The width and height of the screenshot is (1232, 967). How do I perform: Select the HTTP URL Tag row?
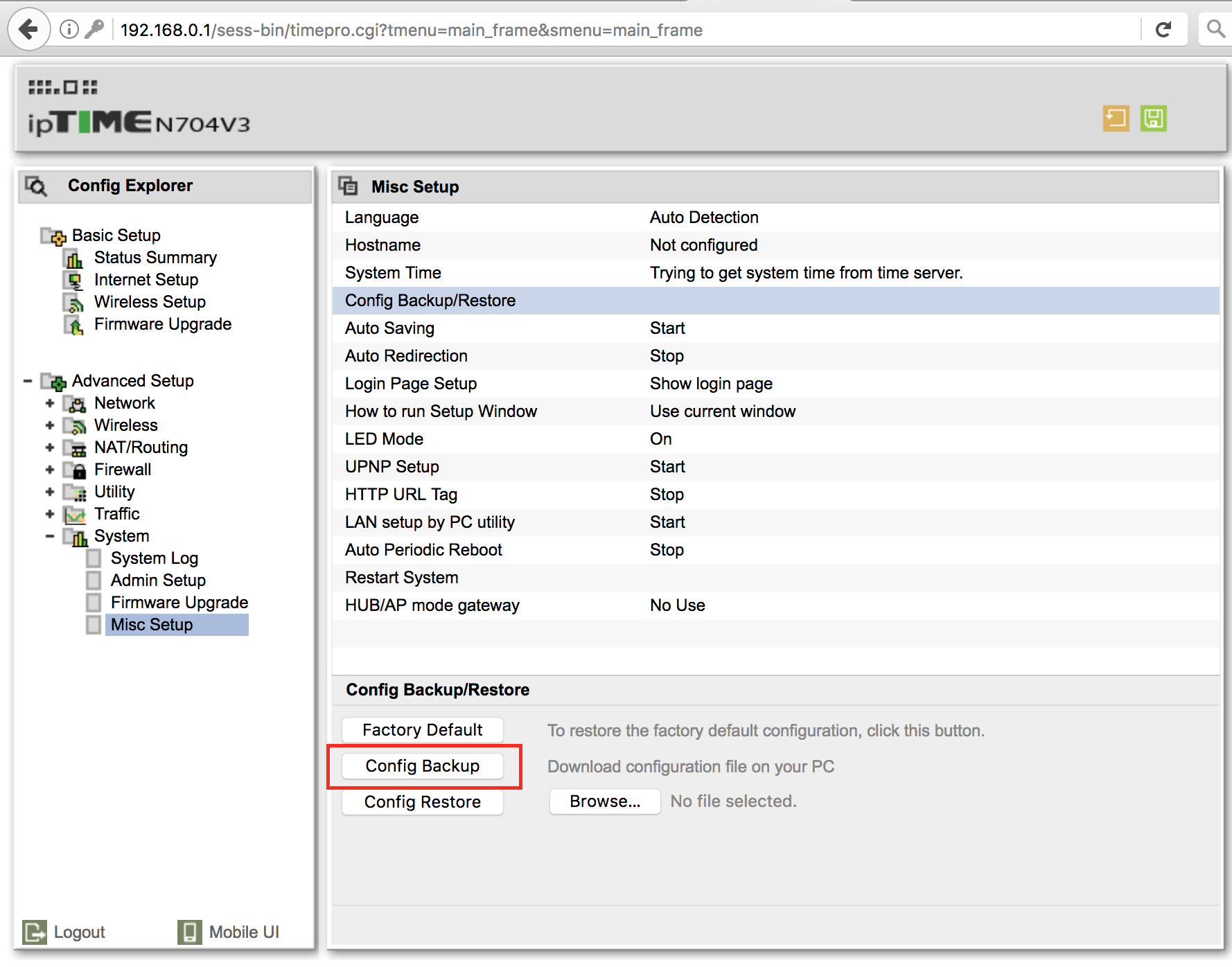coord(775,495)
